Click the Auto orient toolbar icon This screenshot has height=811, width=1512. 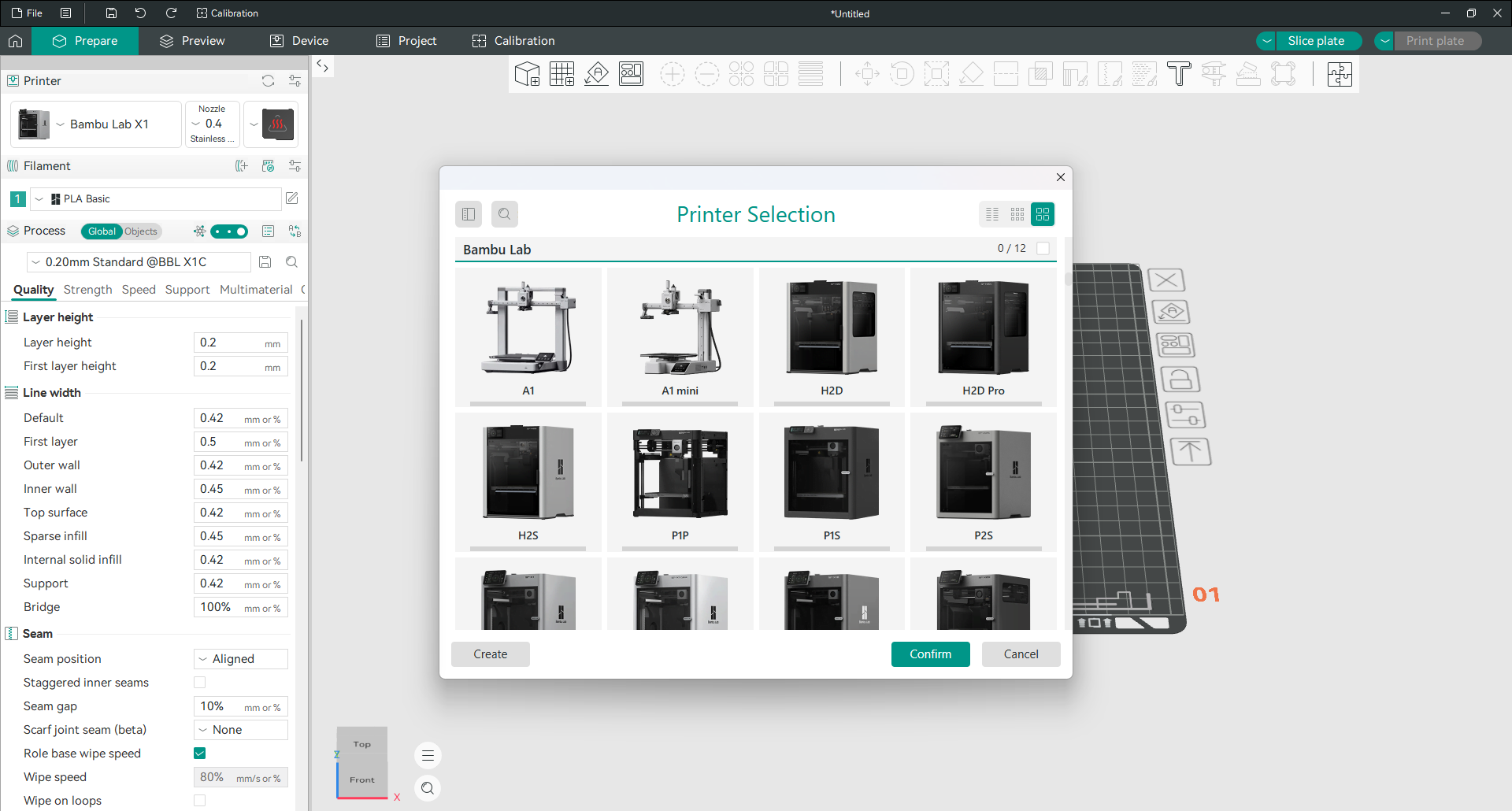pyautogui.click(x=596, y=74)
